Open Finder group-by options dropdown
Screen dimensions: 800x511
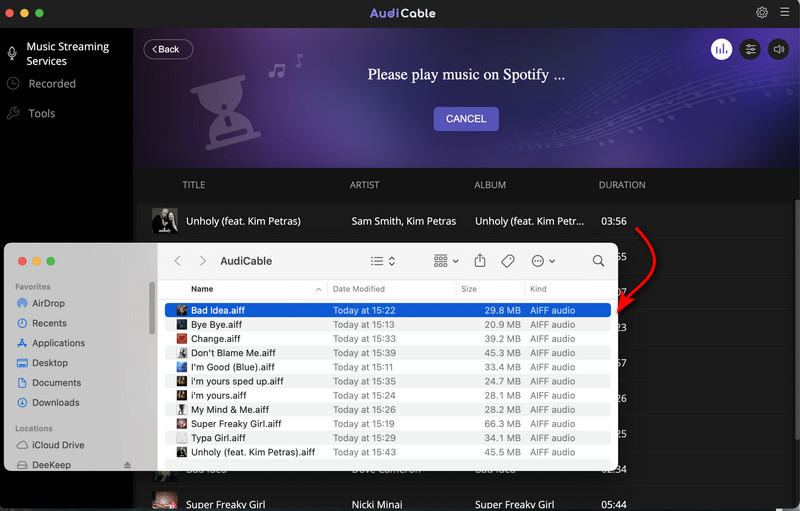(x=446, y=261)
